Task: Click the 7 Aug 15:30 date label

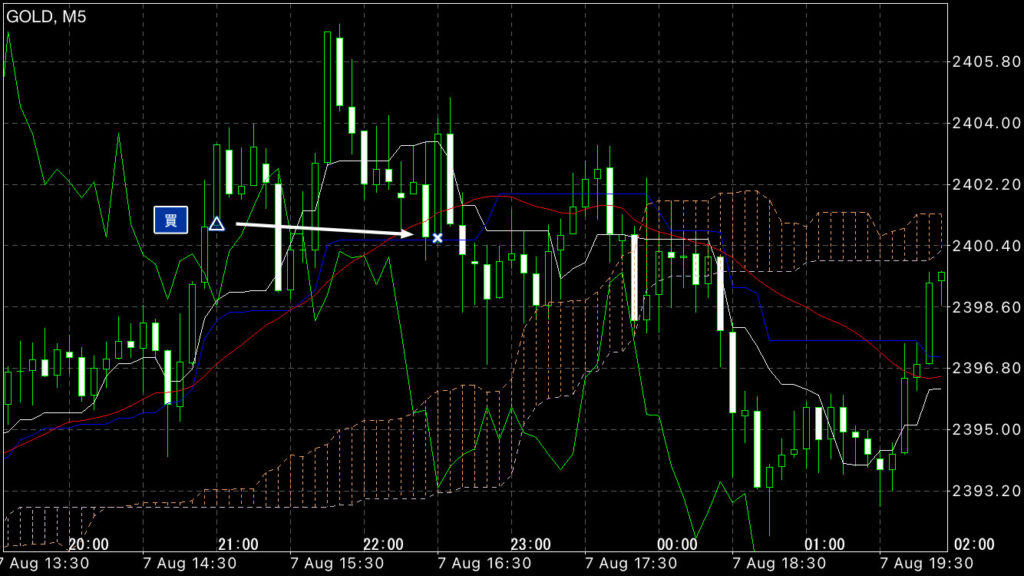Action: (x=336, y=564)
